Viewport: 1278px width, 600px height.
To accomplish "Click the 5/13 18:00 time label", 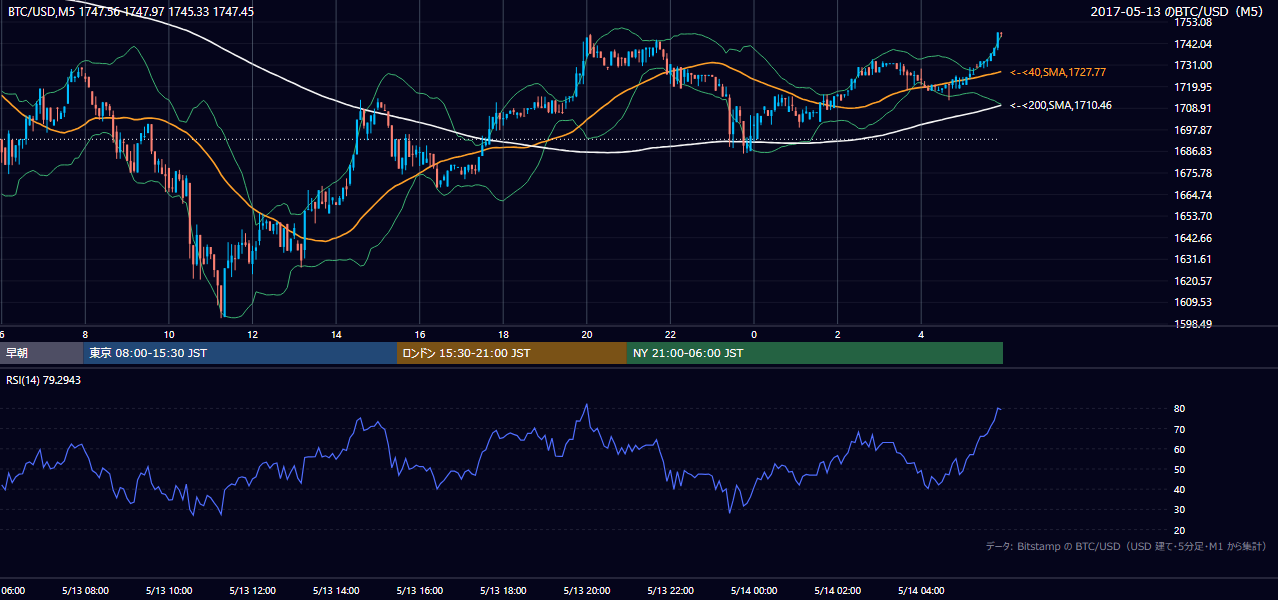I will pyautogui.click(x=503, y=591).
